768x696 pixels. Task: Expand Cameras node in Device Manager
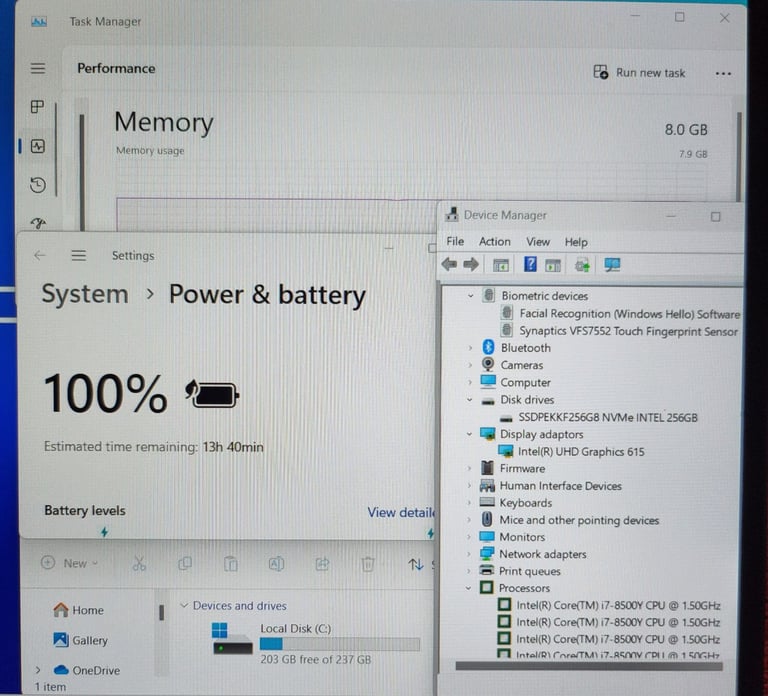click(x=470, y=365)
